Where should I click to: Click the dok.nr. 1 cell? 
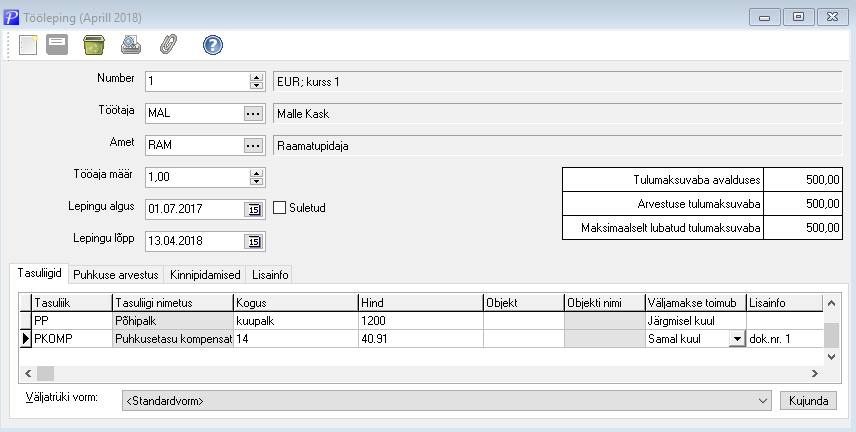(x=784, y=339)
